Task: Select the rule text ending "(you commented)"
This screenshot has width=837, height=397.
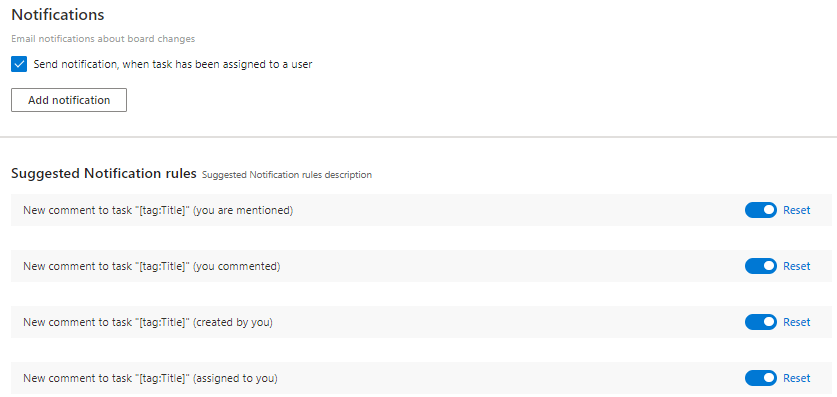Action: pos(152,266)
